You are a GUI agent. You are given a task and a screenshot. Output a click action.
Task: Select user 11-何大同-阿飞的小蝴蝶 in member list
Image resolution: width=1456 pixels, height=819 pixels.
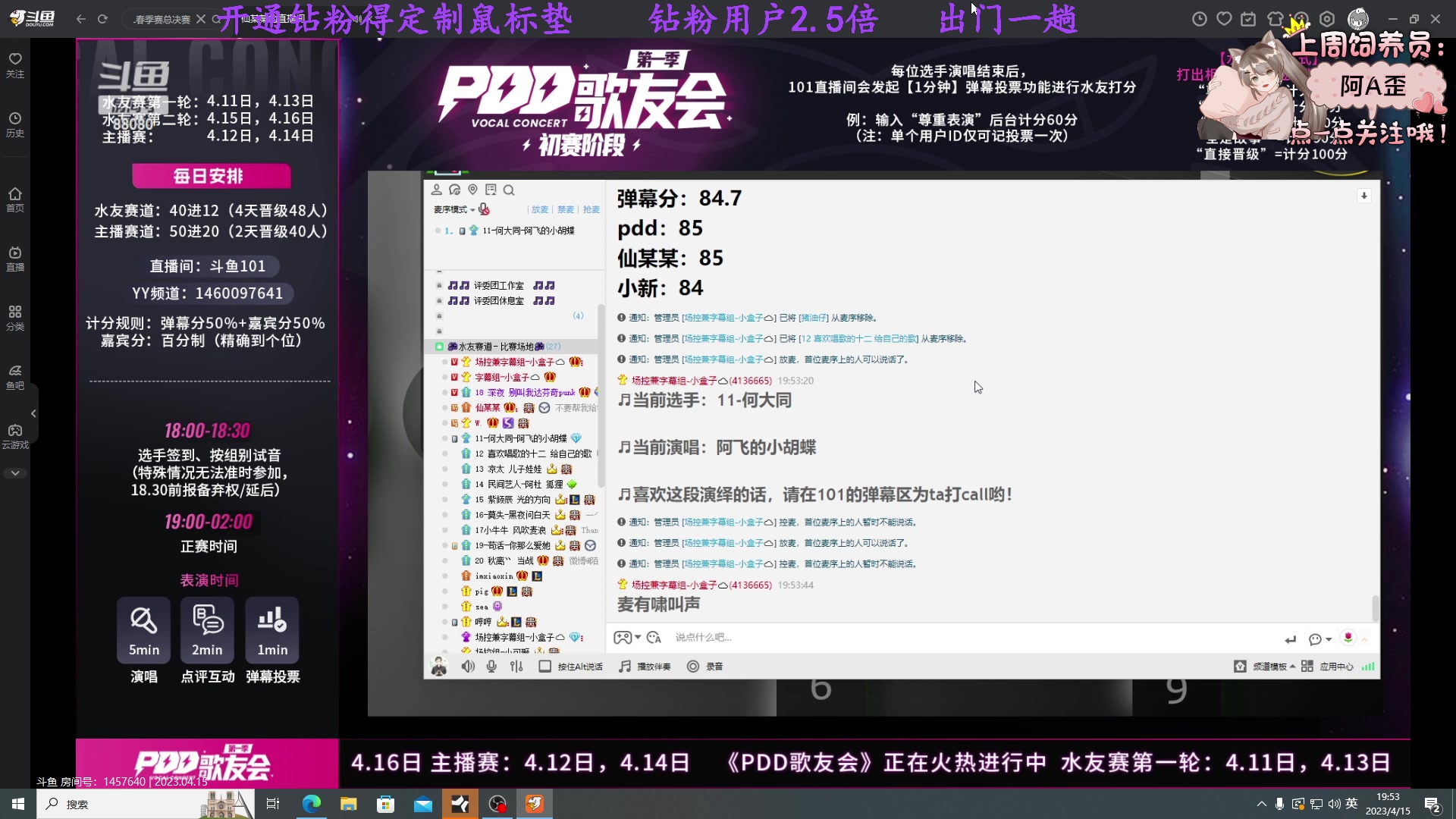(x=520, y=438)
